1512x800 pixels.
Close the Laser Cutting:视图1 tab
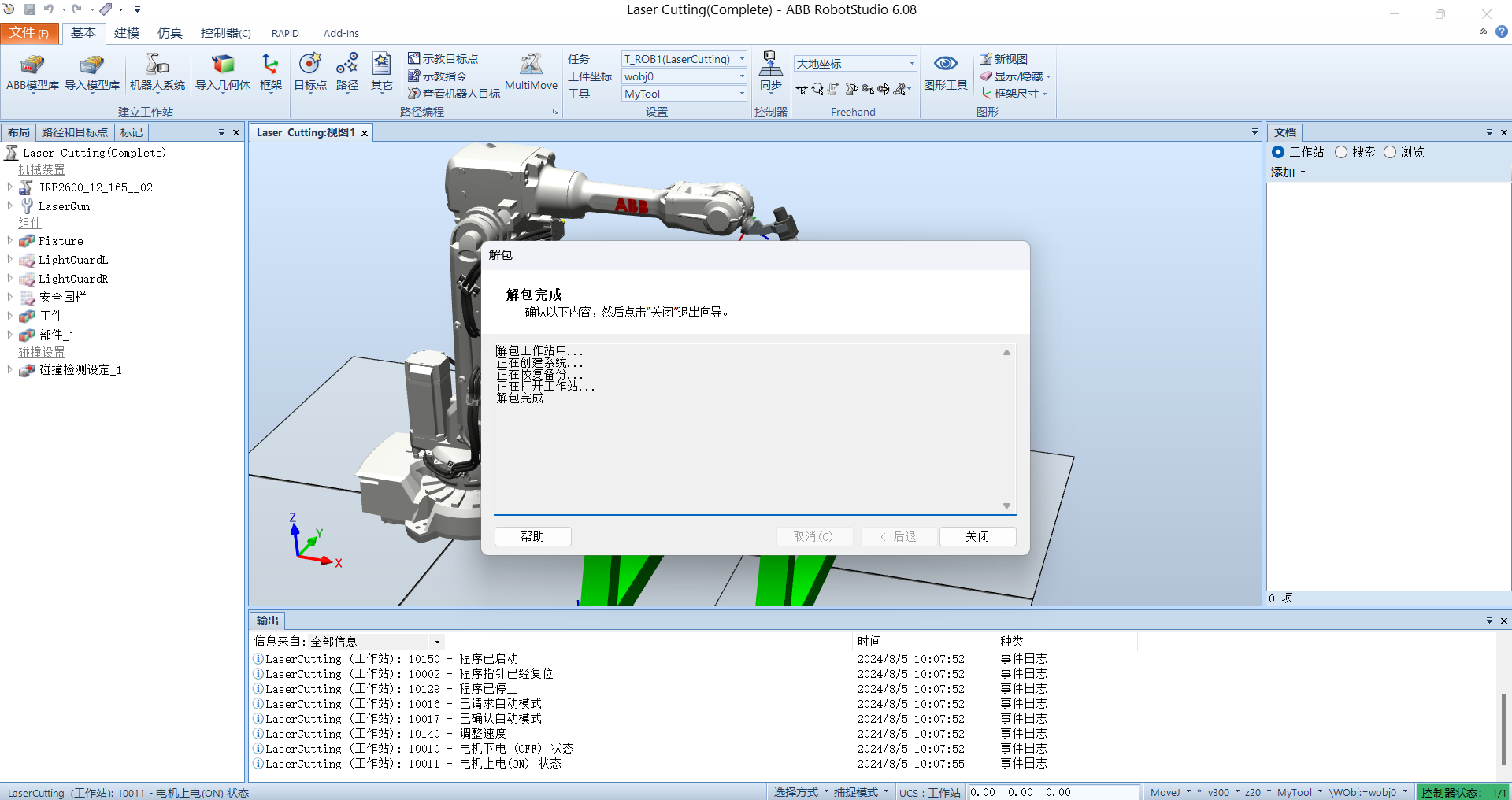[x=365, y=133]
